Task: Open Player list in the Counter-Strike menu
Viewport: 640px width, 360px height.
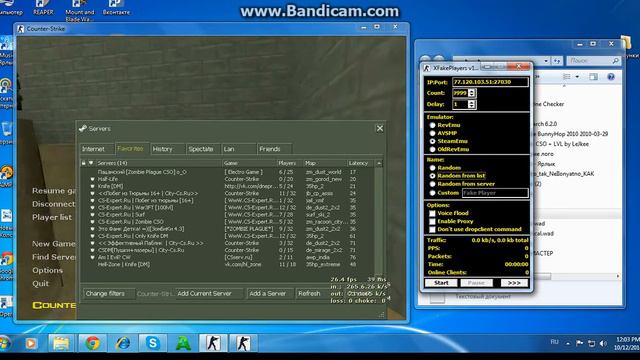Action: 52,217
